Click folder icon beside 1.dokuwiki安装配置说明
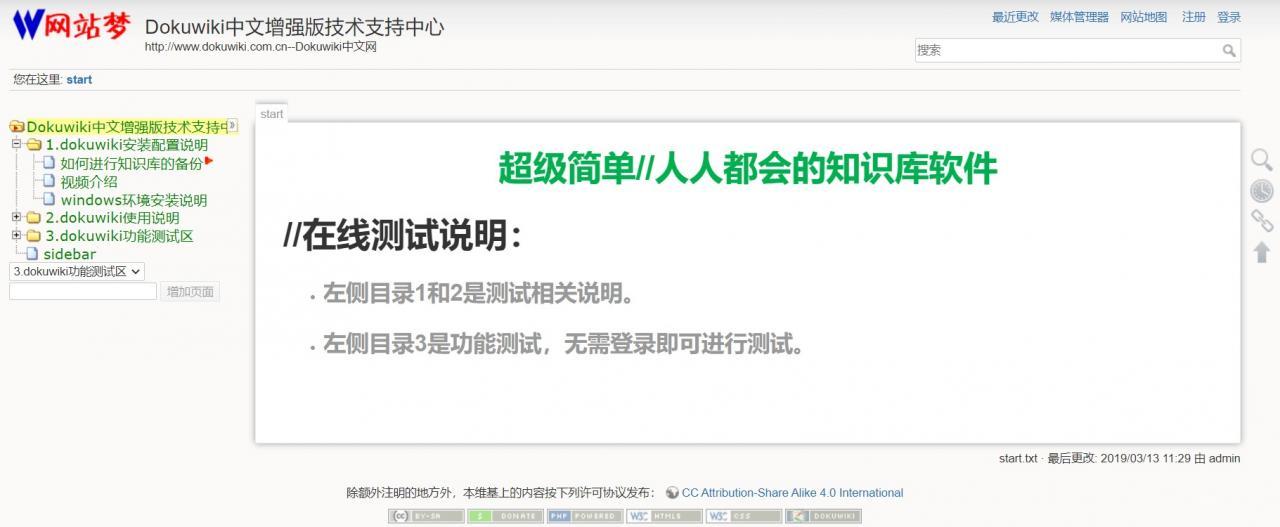Image resolution: width=1280 pixels, height=527 pixels. 34,145
